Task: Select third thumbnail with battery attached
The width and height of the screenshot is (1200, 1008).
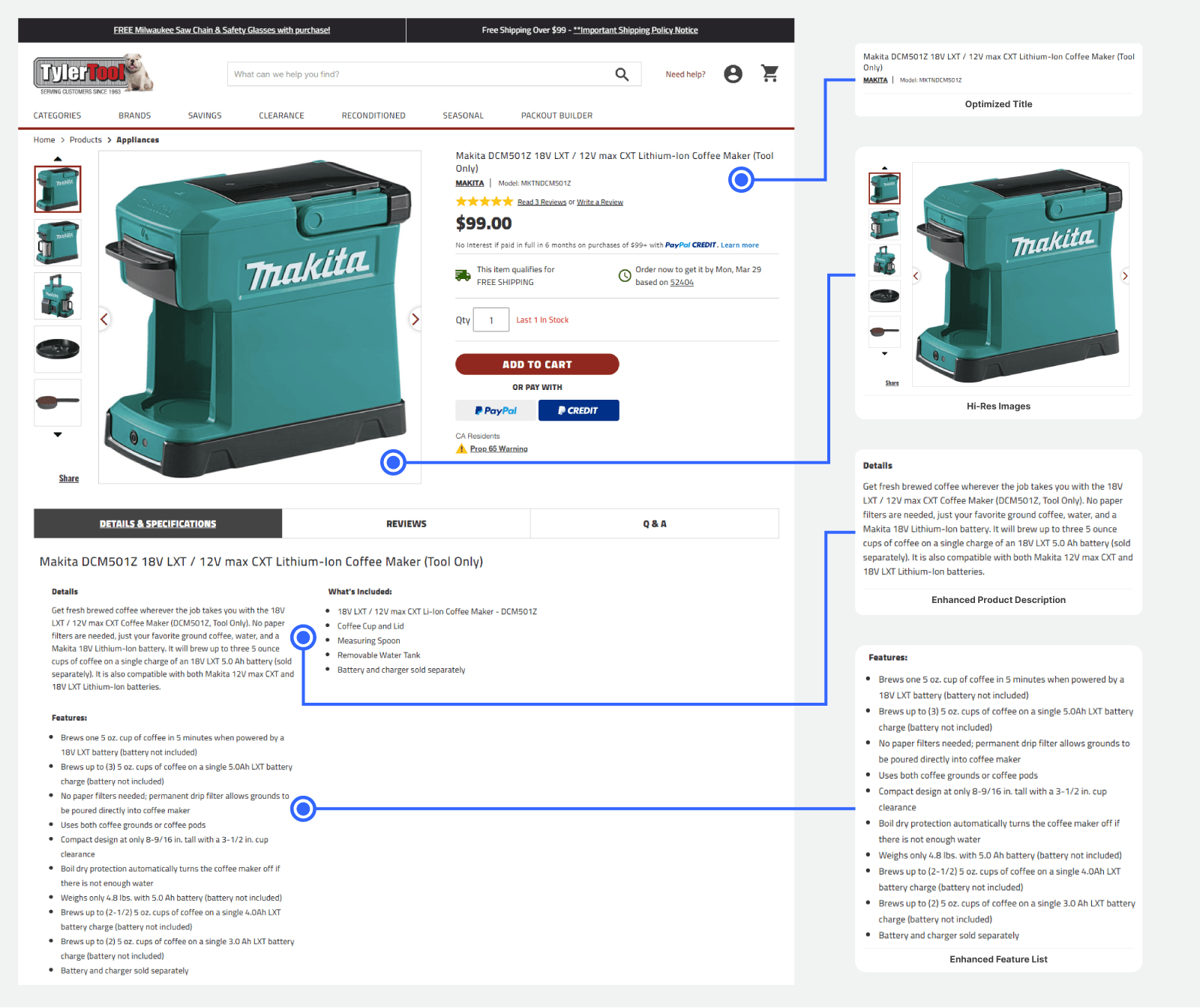Action: pos(58,296)
